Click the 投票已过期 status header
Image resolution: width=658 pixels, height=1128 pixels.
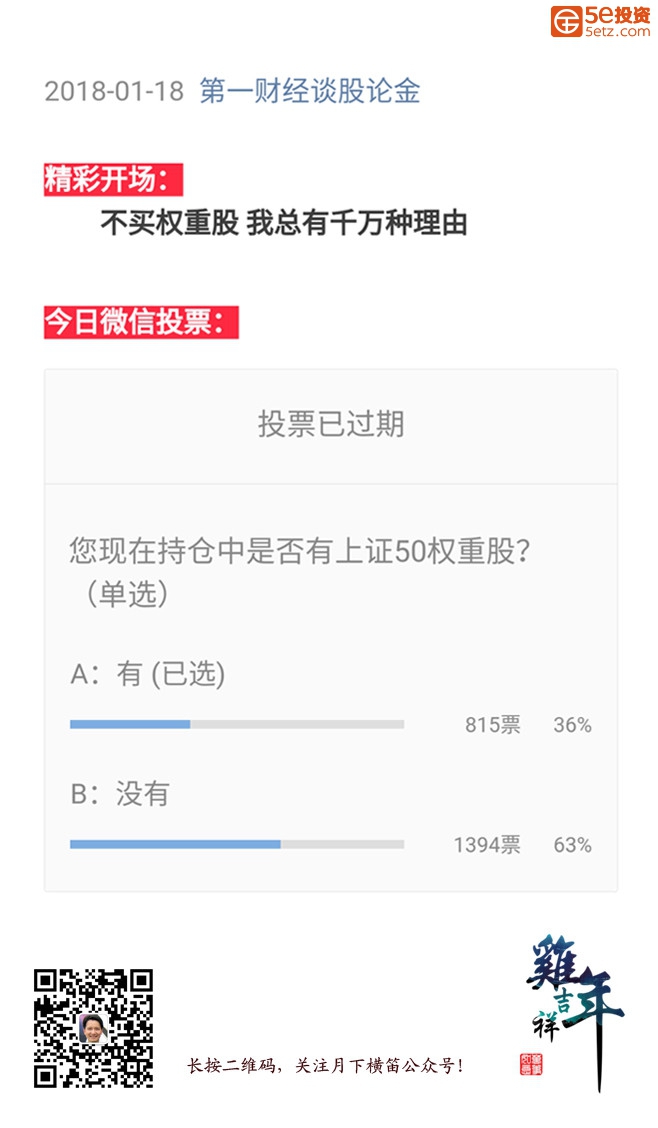331,424
